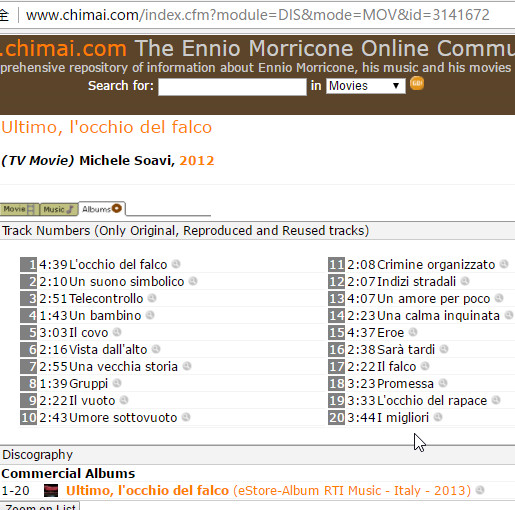515x510 pixels.
Task: Click info icon next to Telecontrollo track
Action: (x=152, y=298)
